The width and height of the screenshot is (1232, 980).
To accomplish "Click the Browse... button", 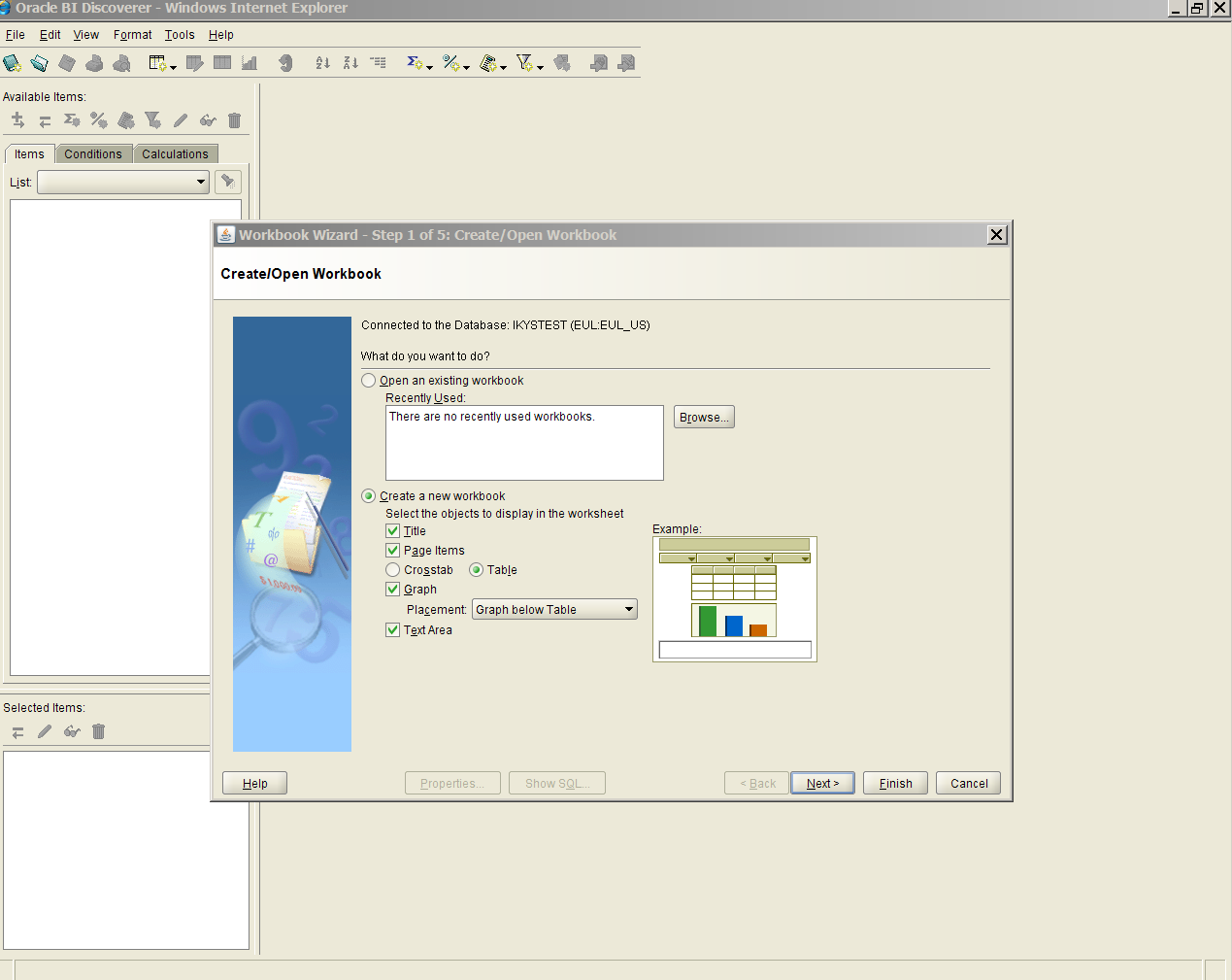I will pyautogui.click(x=704, y=418).
